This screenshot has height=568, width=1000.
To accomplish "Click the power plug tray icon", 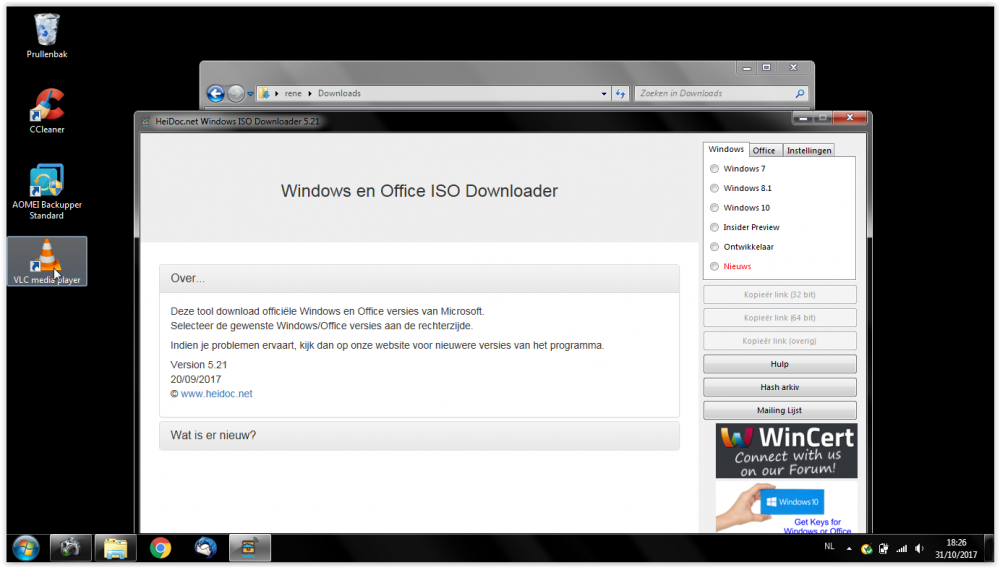I will [883, 549].
